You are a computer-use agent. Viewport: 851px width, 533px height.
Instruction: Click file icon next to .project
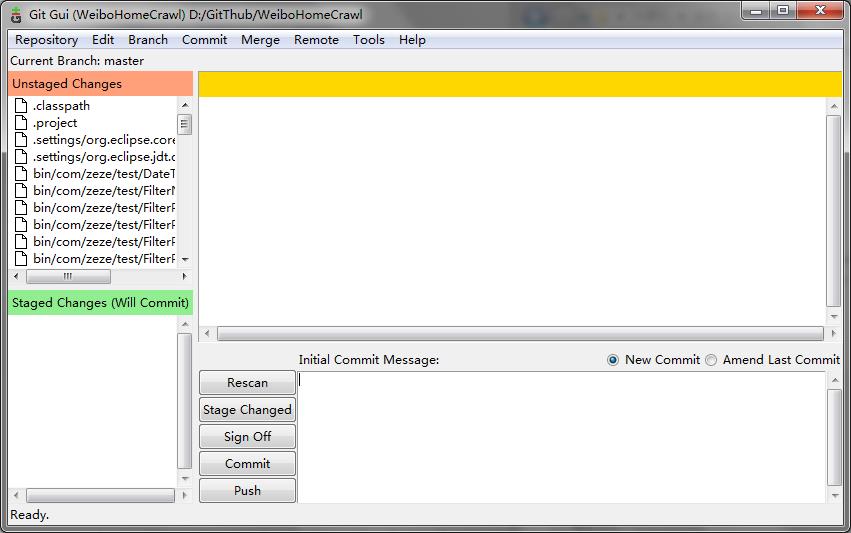[x=21, y=123]
